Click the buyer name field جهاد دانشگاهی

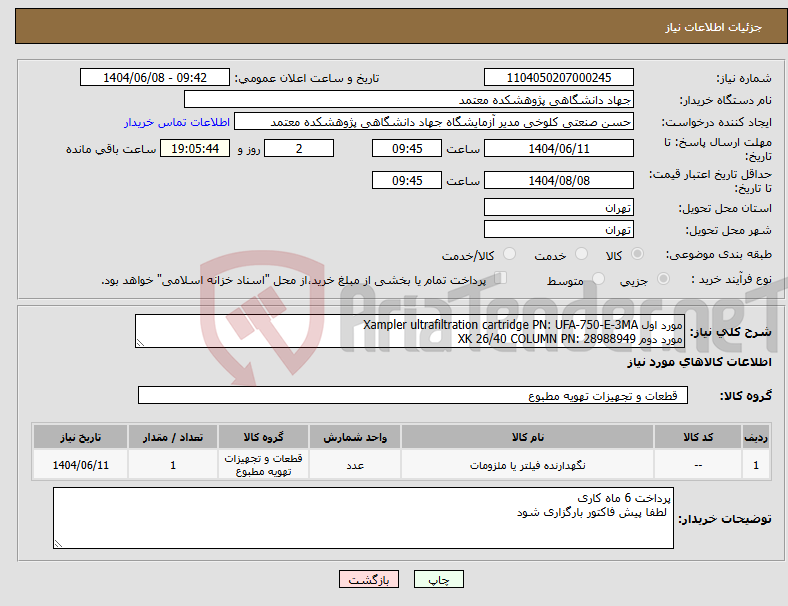tap(409, 99)
